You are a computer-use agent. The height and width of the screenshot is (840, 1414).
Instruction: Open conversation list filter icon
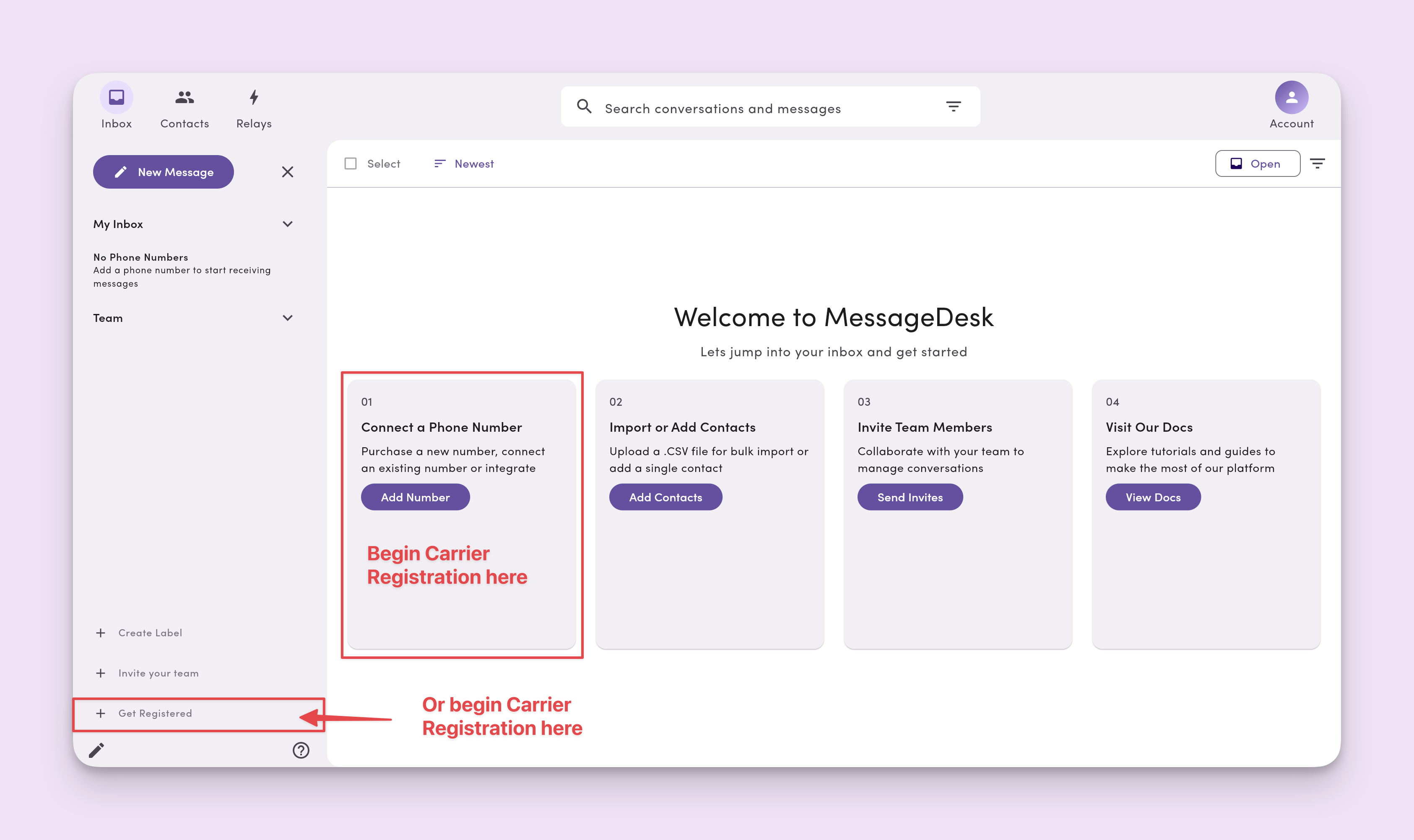(x=1317, y=163)
